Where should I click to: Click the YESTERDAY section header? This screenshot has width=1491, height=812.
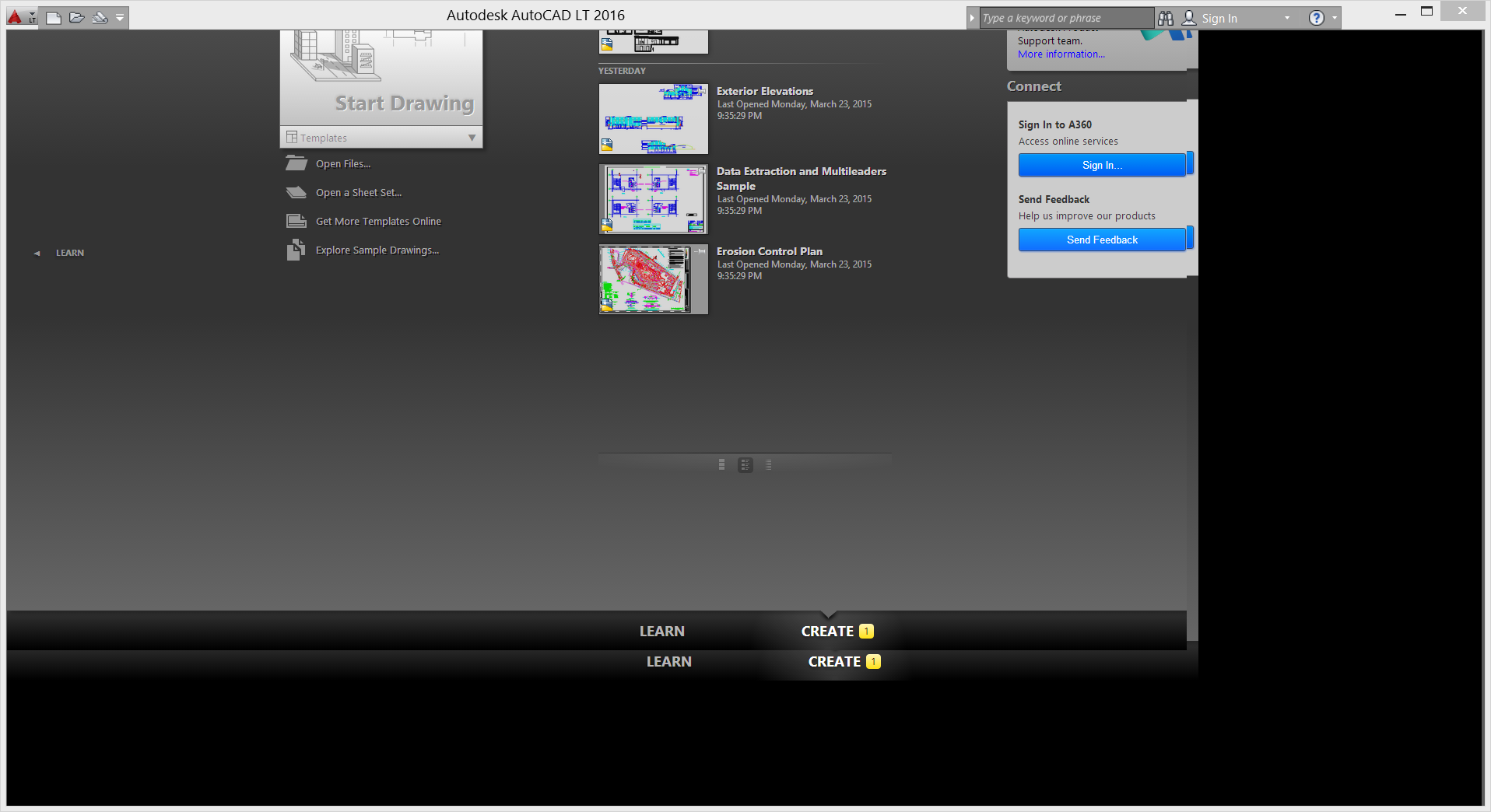coord(622,71)
